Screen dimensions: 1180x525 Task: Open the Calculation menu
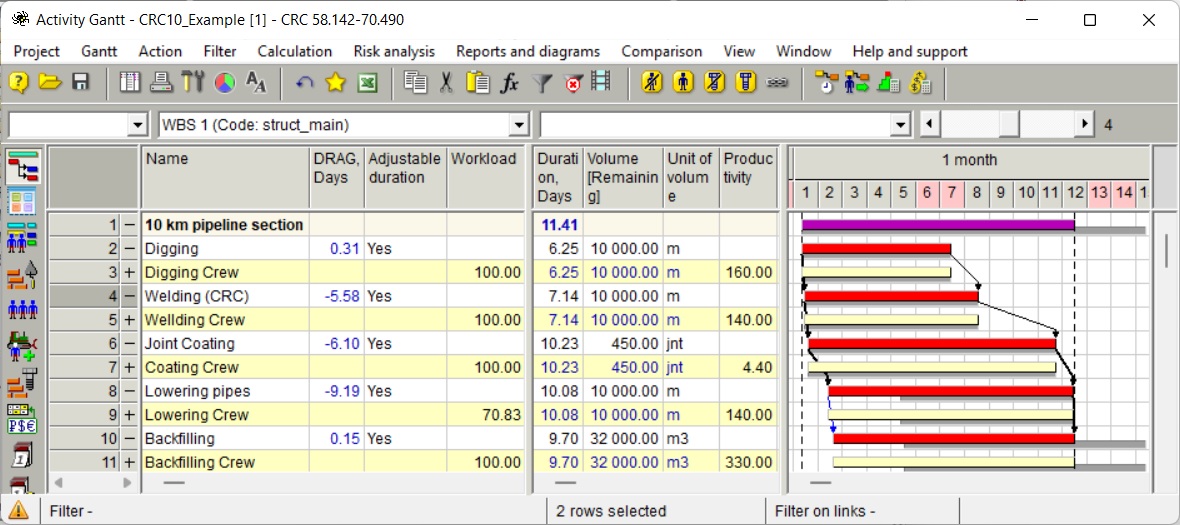click(x=295, y=52)
